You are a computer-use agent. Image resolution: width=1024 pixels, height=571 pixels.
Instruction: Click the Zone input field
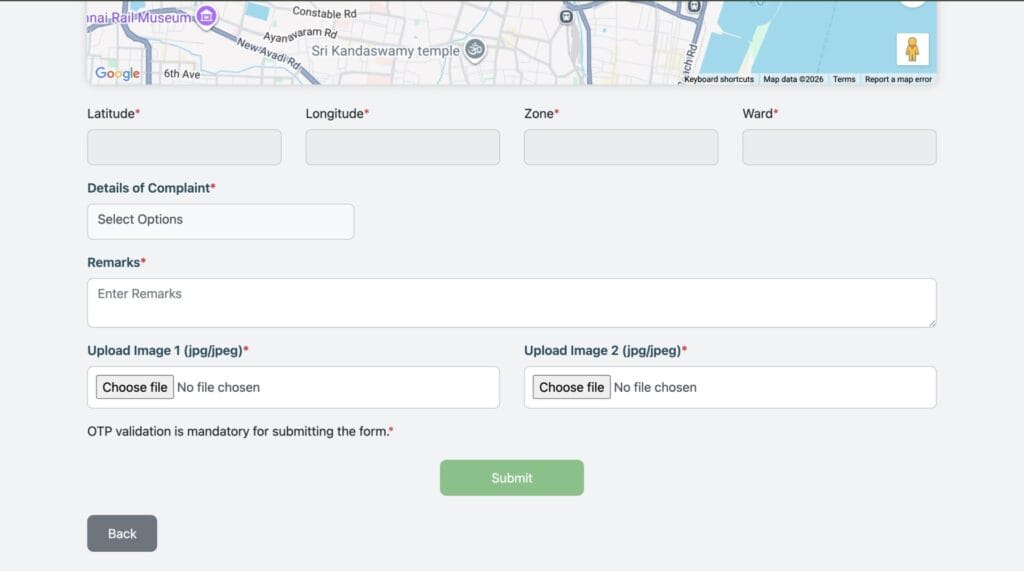point(621,147)
